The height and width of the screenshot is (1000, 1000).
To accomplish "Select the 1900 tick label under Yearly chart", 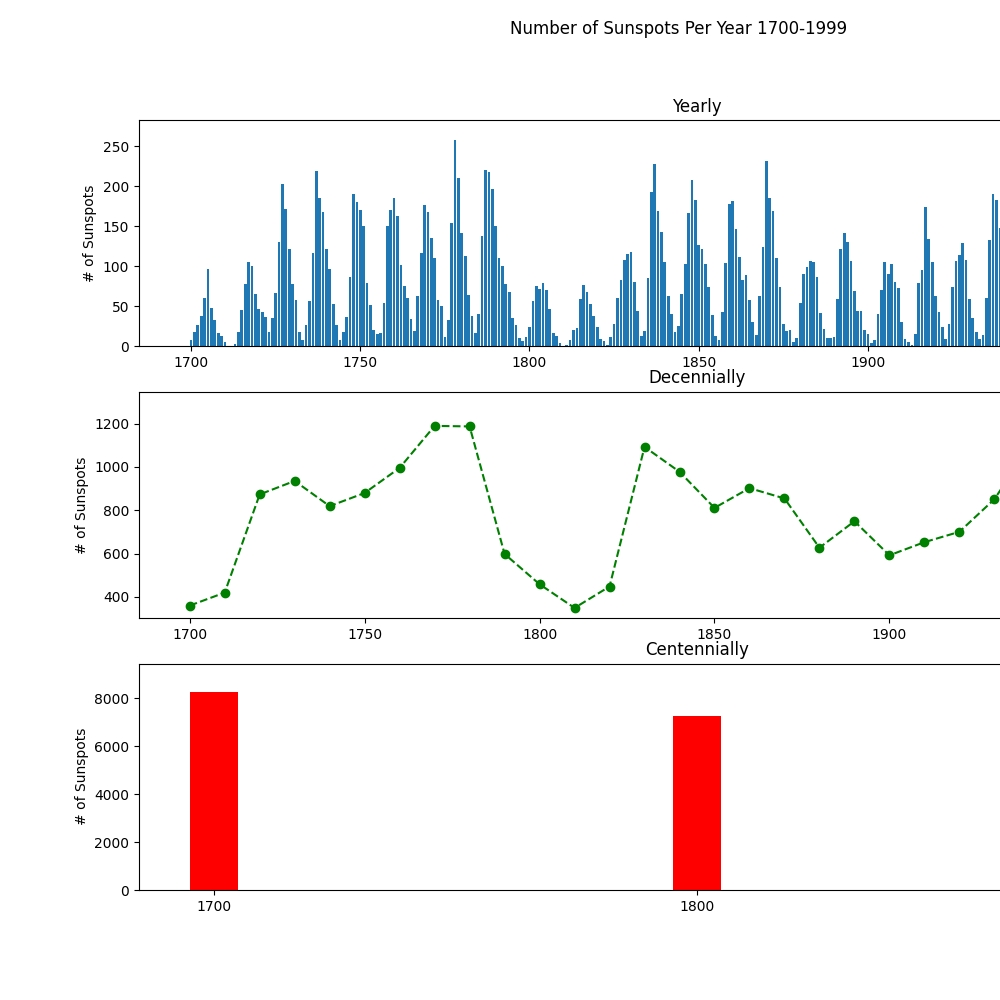I will (x=868, y=363).
